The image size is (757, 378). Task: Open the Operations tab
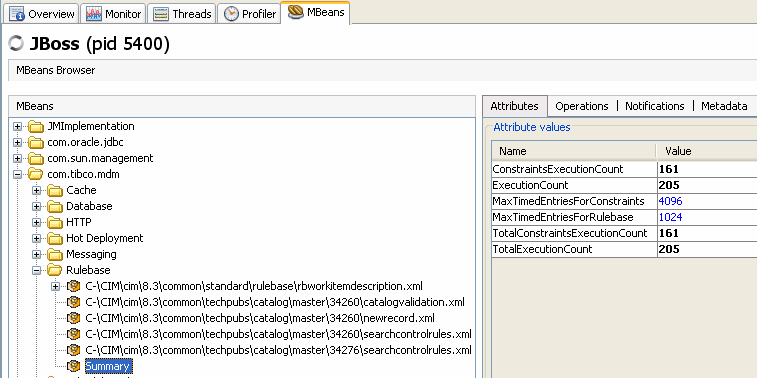[x=582, y=106]
